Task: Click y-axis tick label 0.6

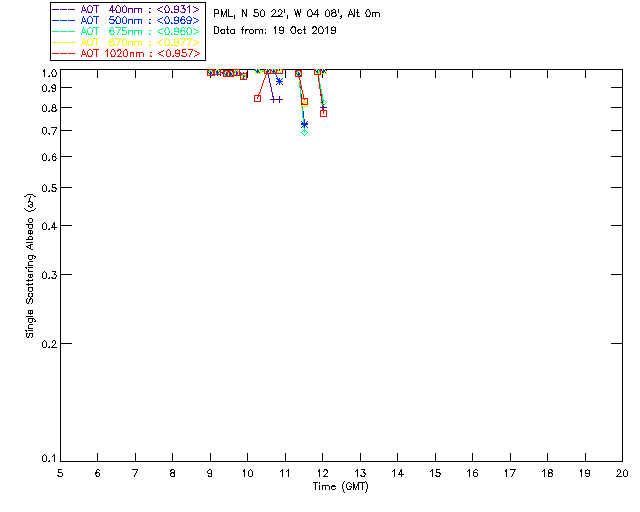Action: (x=49, y=157)
